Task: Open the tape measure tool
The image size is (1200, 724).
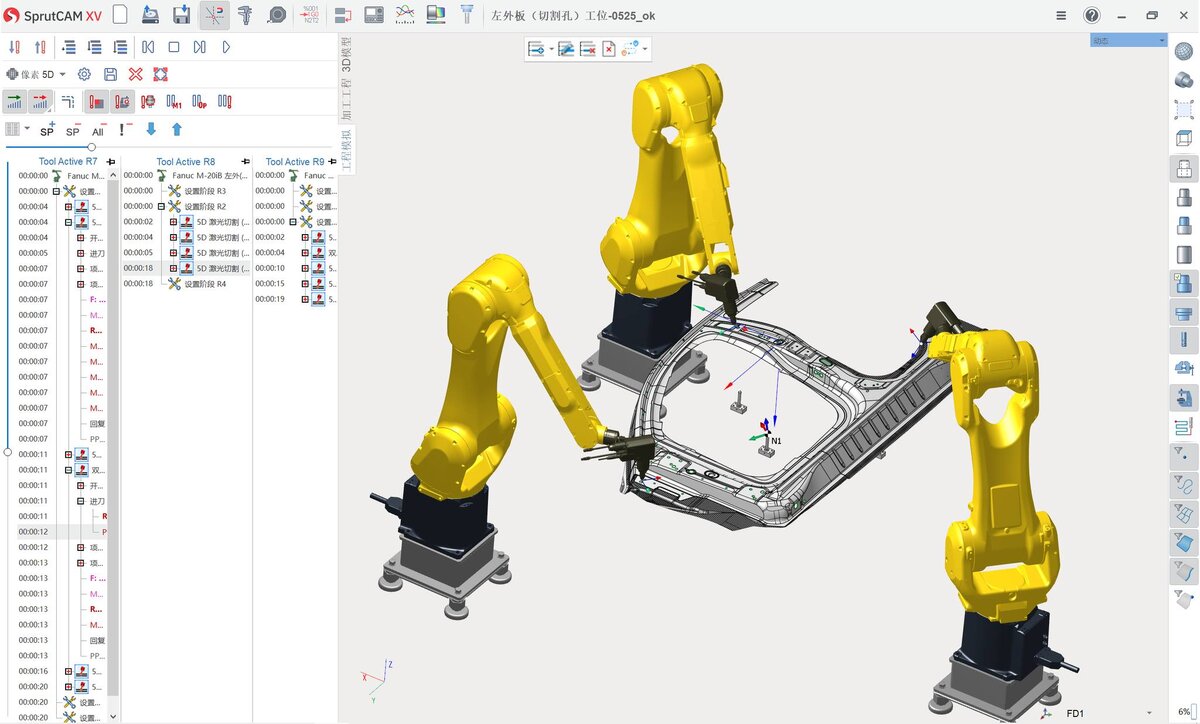Action: (x=277, y=15)
